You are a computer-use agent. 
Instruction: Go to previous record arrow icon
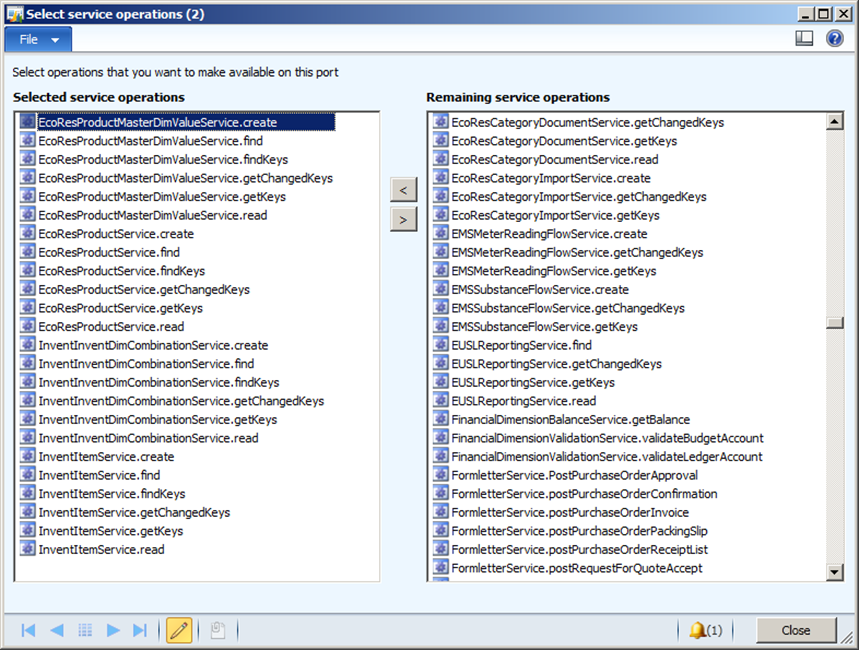pos(57,630)
